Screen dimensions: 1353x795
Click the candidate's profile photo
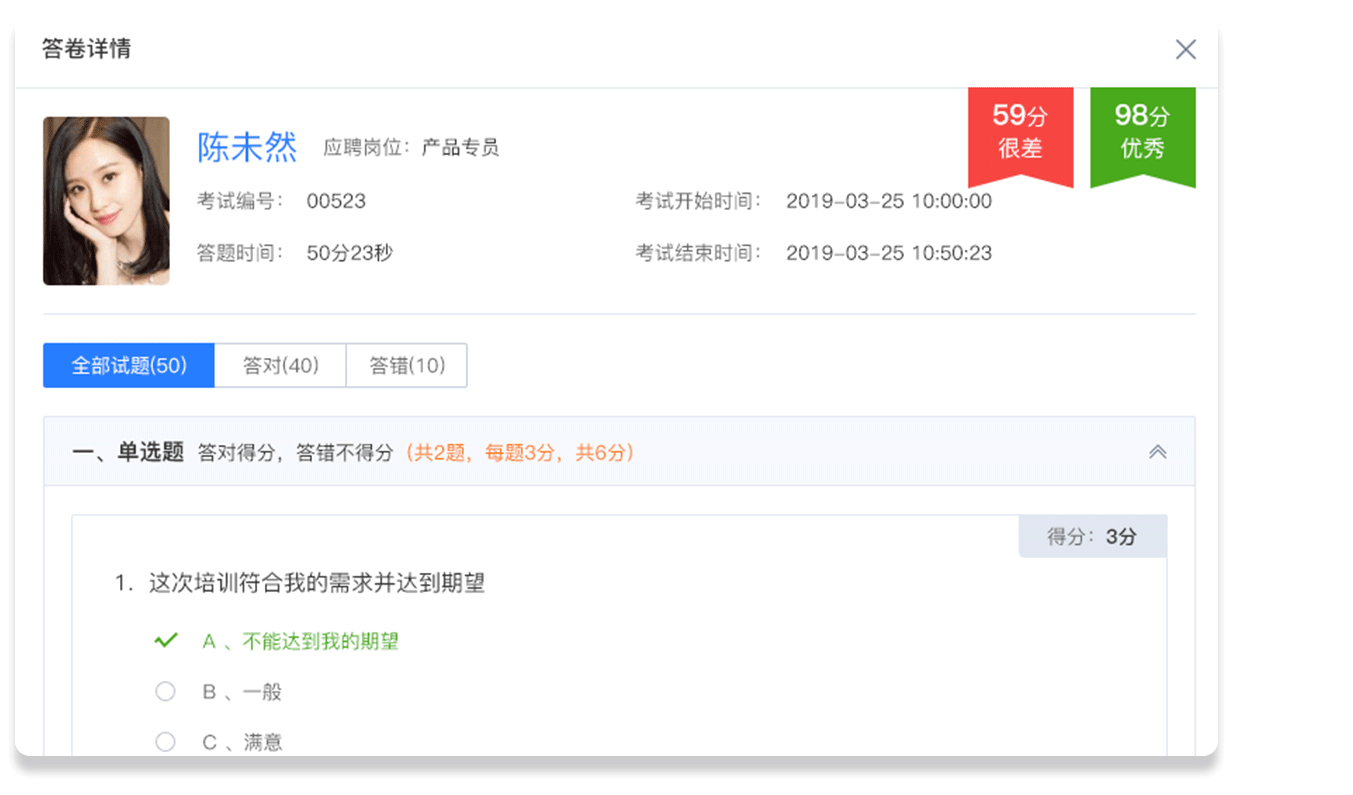pos(106,201)
